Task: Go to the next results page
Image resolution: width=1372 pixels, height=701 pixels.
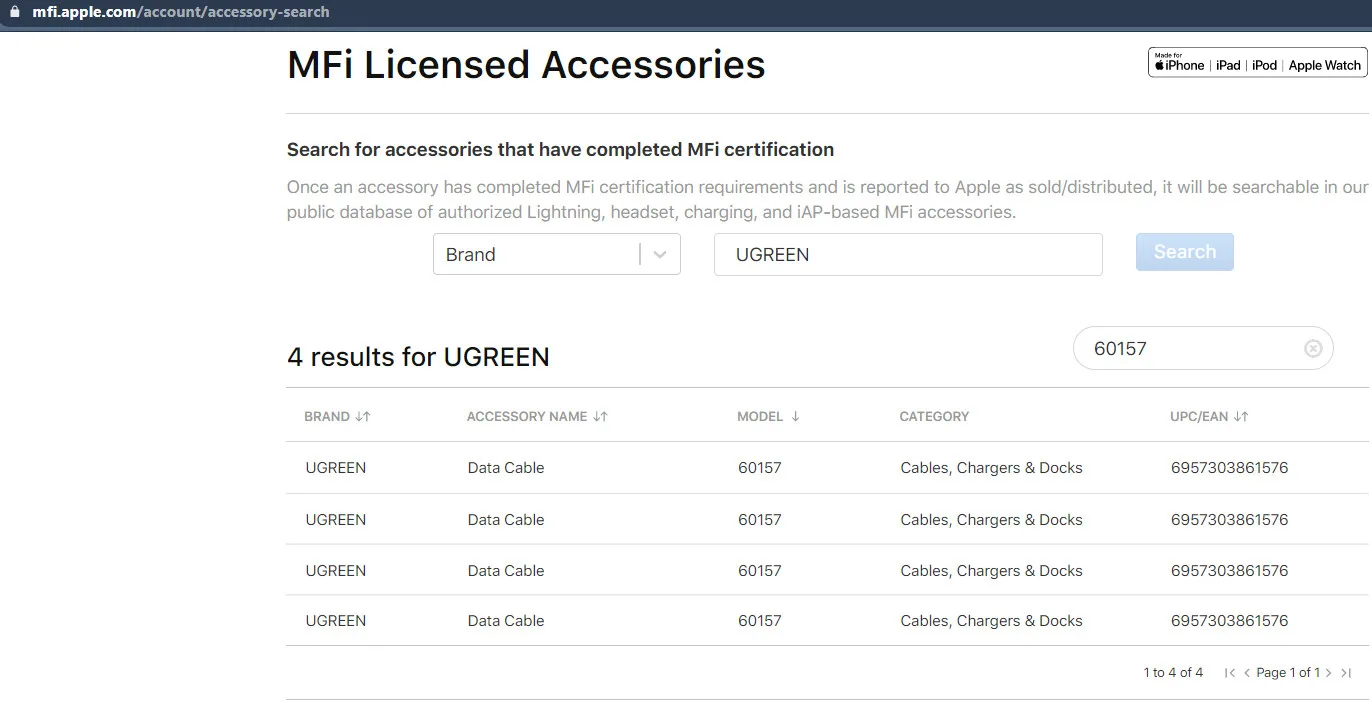Action: coord(1329,673)
